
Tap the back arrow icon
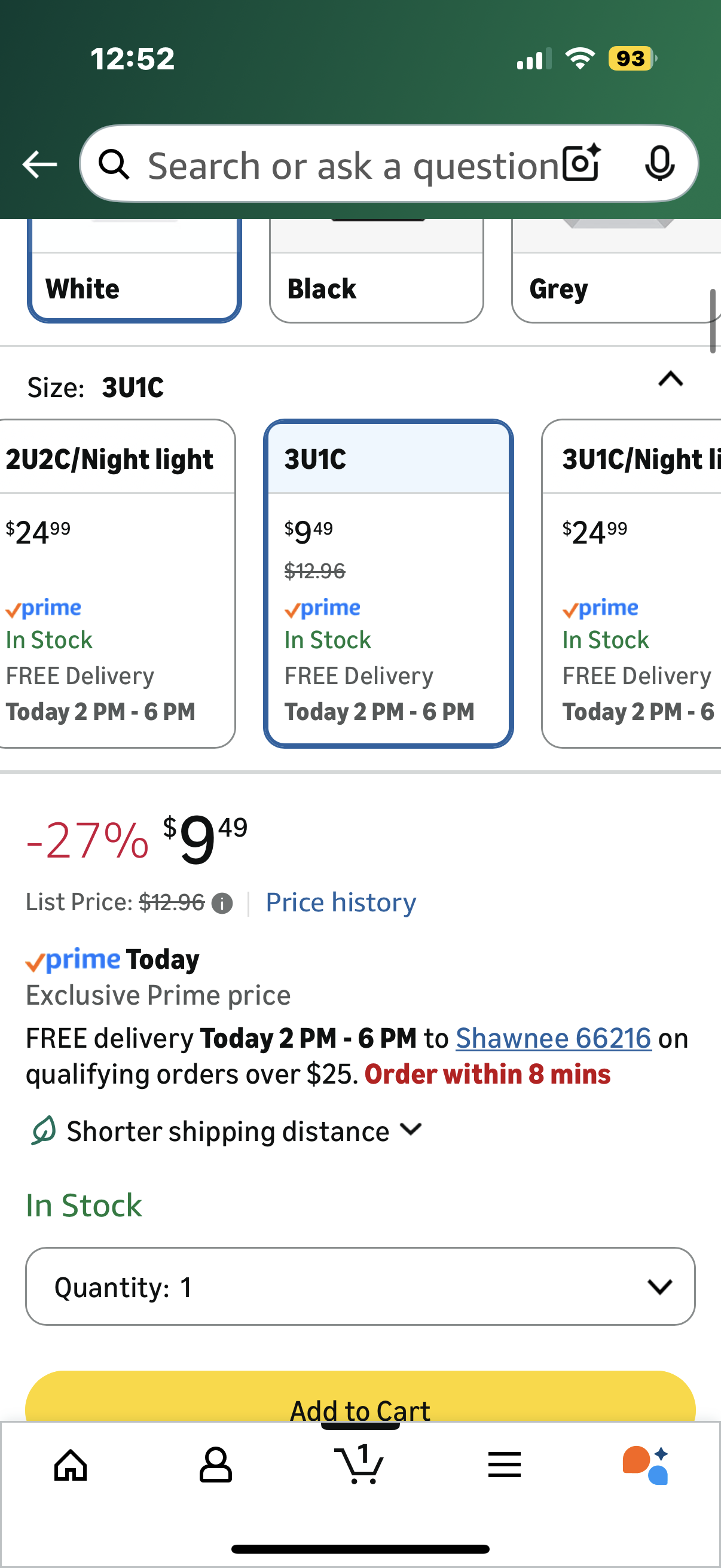click(39, 164)
